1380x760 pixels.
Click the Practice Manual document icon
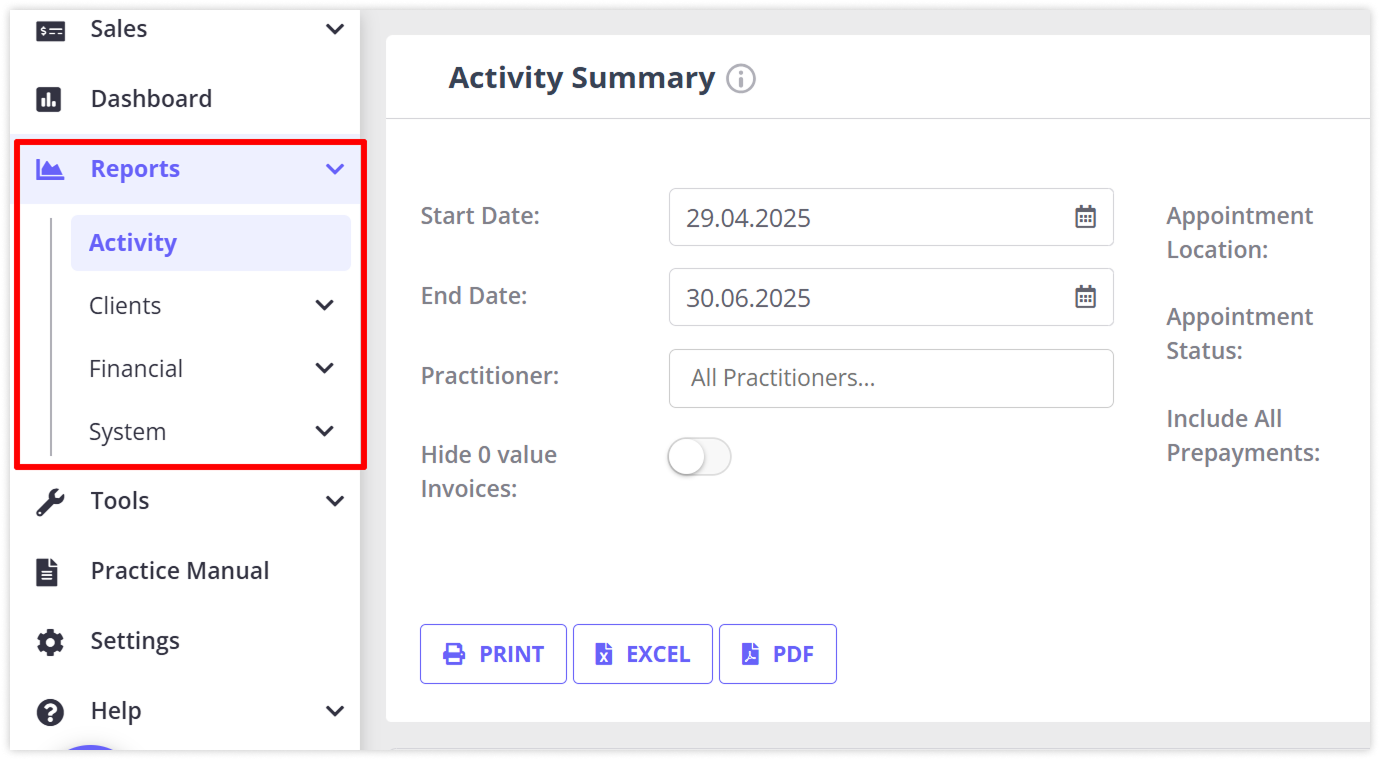coord(48,571)
